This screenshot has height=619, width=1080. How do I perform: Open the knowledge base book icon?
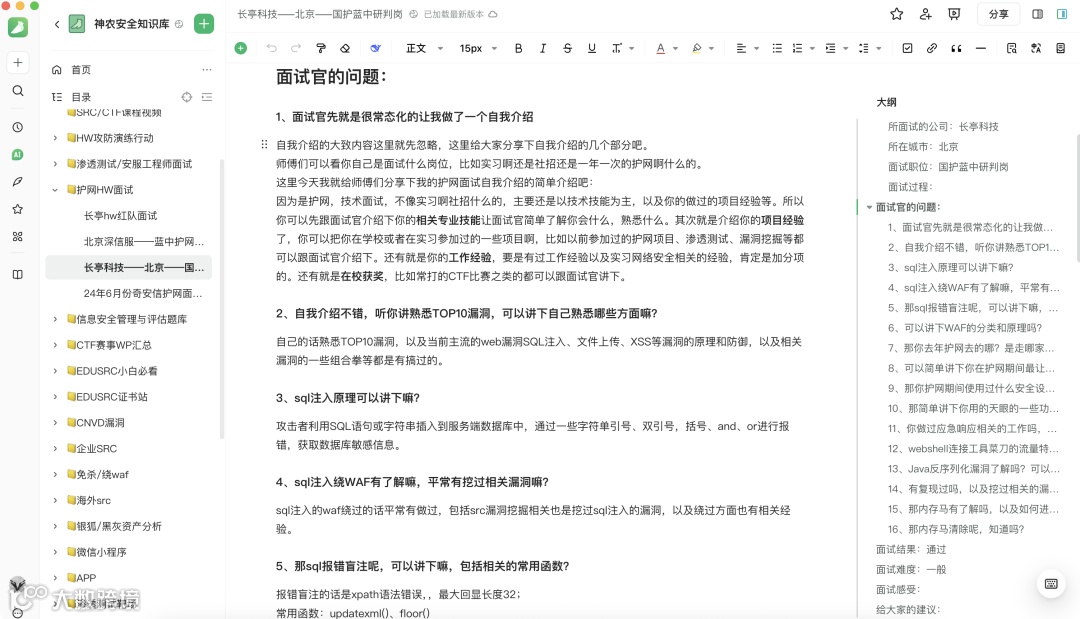click(x=18, y=274)
